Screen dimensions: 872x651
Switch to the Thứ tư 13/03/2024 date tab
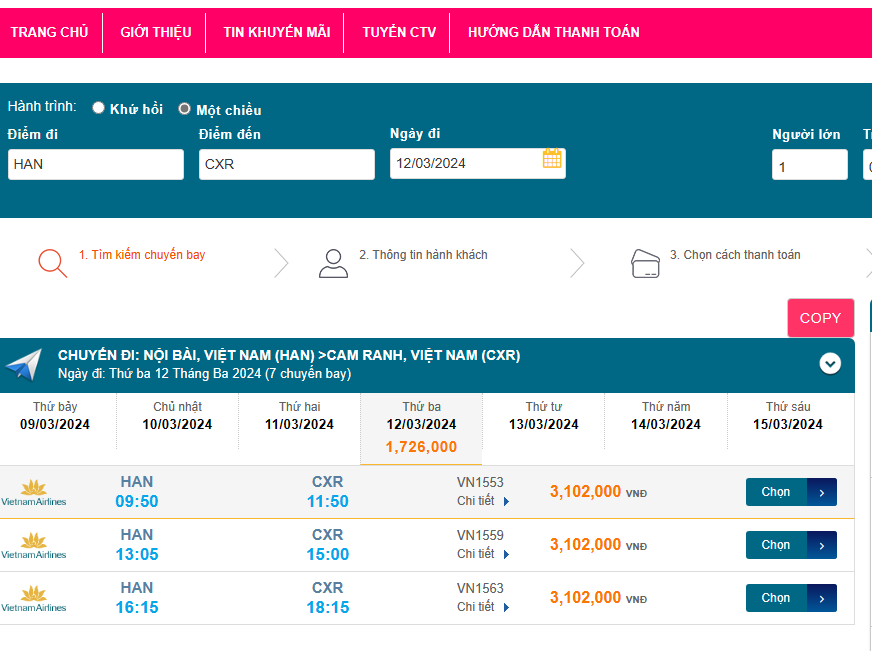click(543, 416)
